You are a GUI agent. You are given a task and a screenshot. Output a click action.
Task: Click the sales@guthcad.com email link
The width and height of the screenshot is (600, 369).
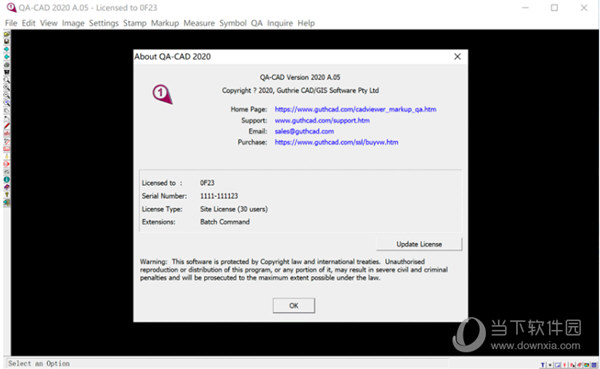304,131
